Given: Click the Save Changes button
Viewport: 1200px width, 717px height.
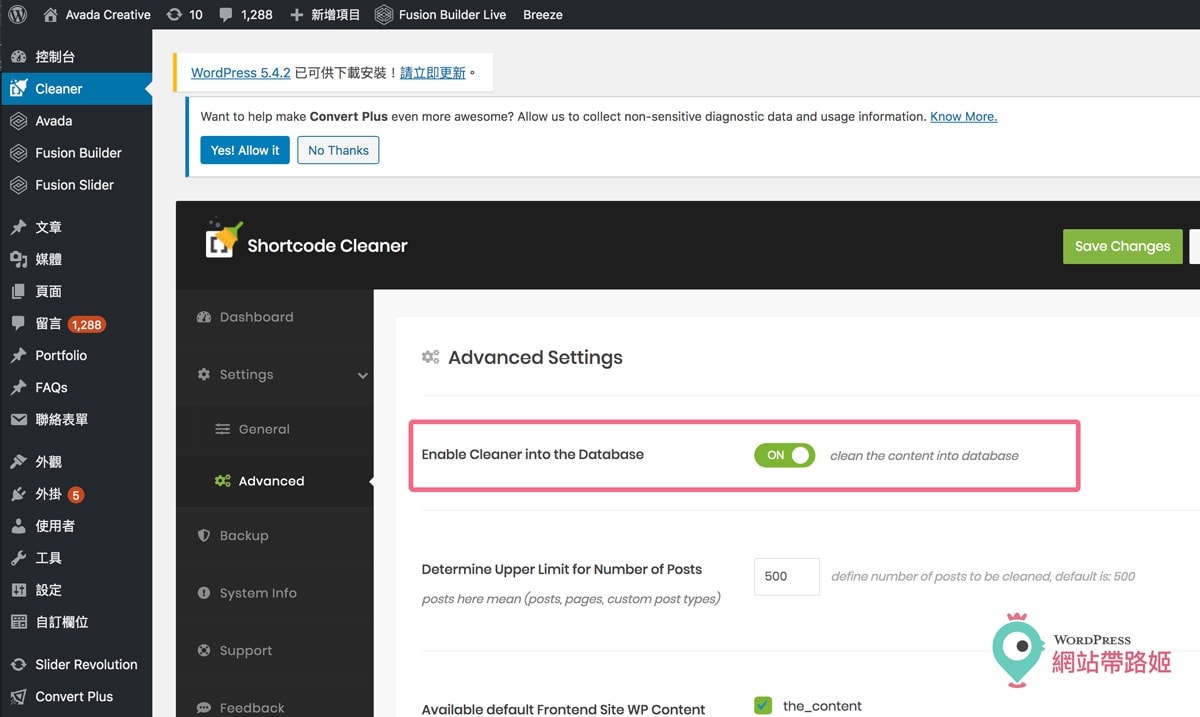Looking at the screenshot, I should [1122, 246].
